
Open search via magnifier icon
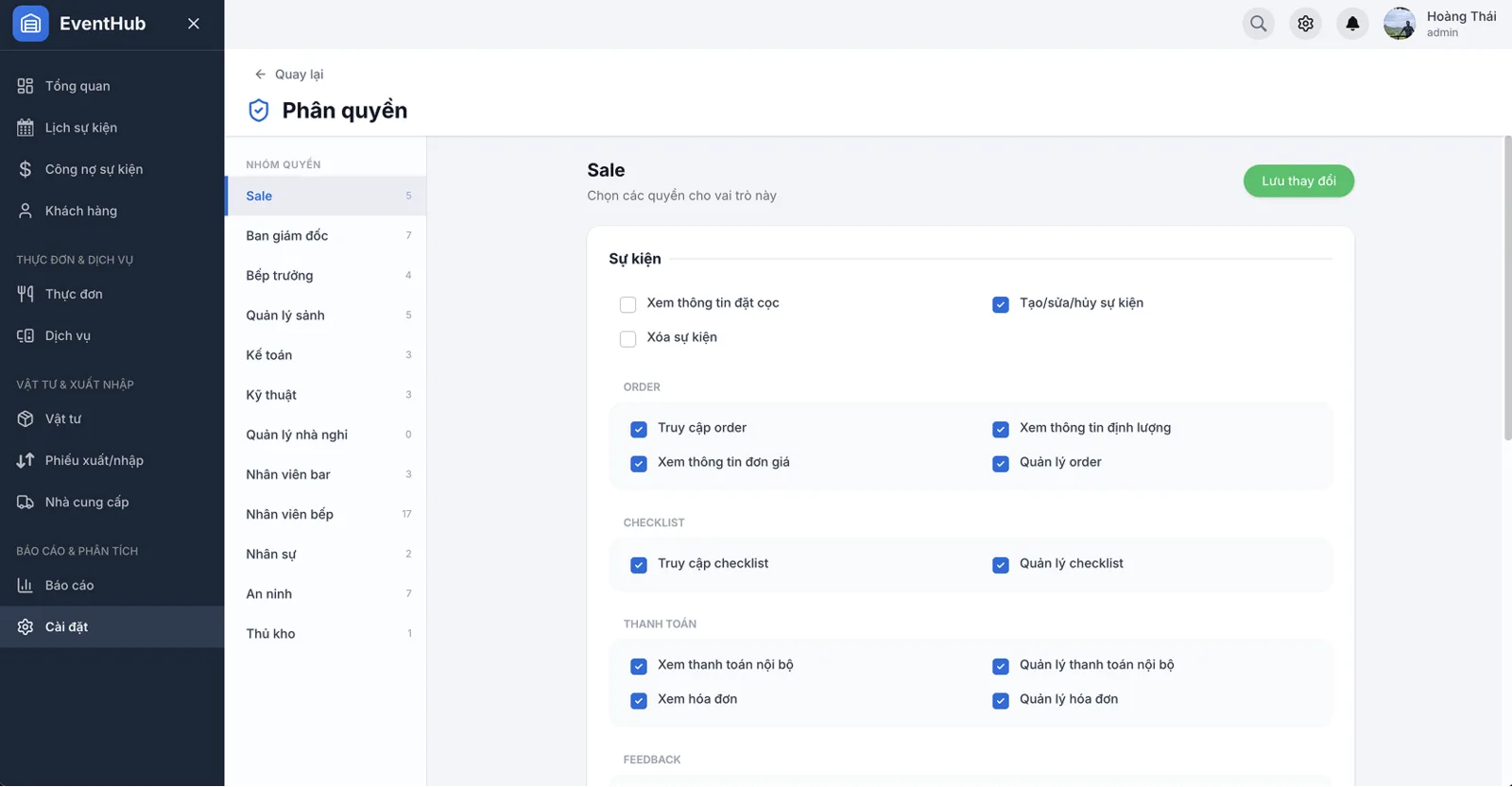coord(1258,24)
